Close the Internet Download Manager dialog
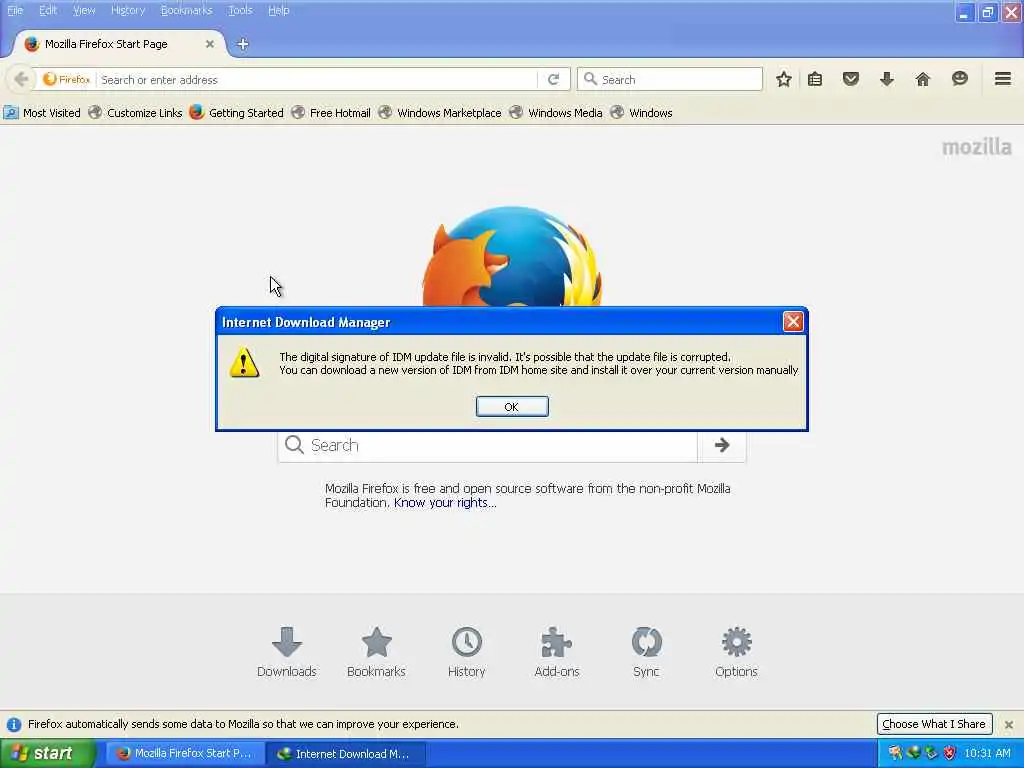This screenshot has height=768, width=1024. pyautogui.click(x=793, y=321)
